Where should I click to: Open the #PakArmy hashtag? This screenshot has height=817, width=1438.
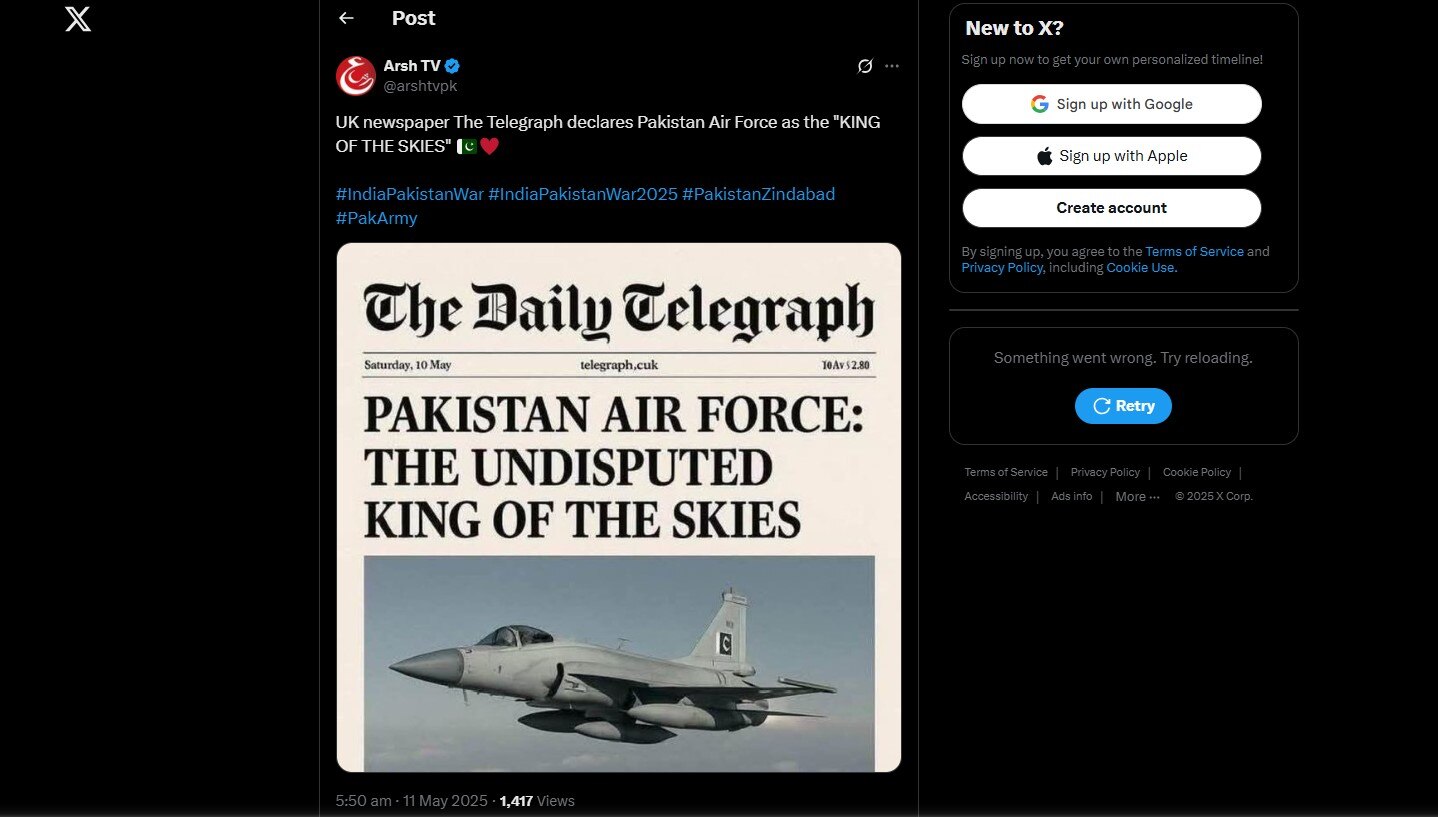(x=377, y=217)
